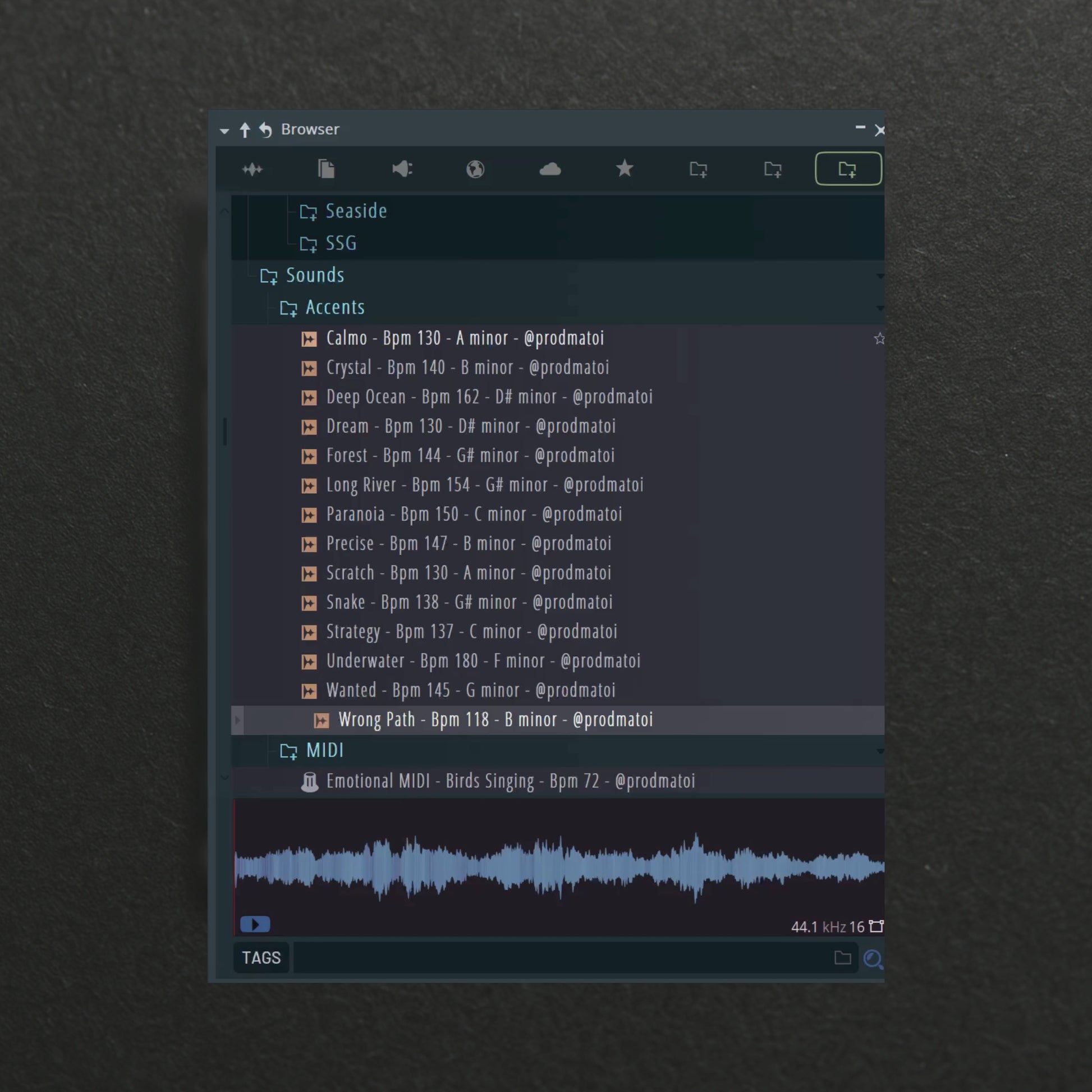Viewport: 1092px width, 1092px height.
Task: Open the SSG folder
Action: click(x=341, y=244)
